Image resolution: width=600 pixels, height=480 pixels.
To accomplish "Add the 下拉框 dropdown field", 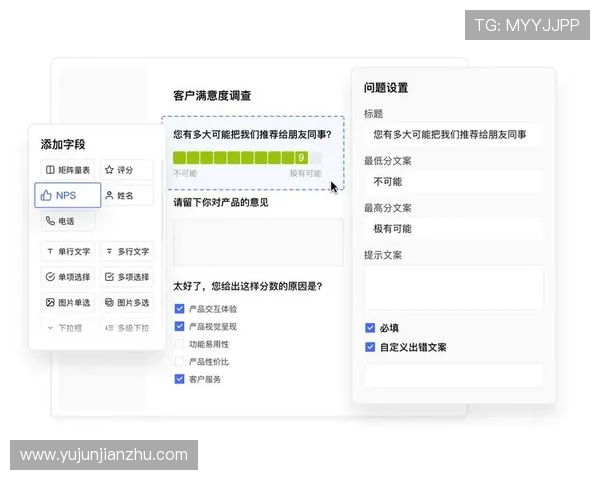I will coord(67,328).
